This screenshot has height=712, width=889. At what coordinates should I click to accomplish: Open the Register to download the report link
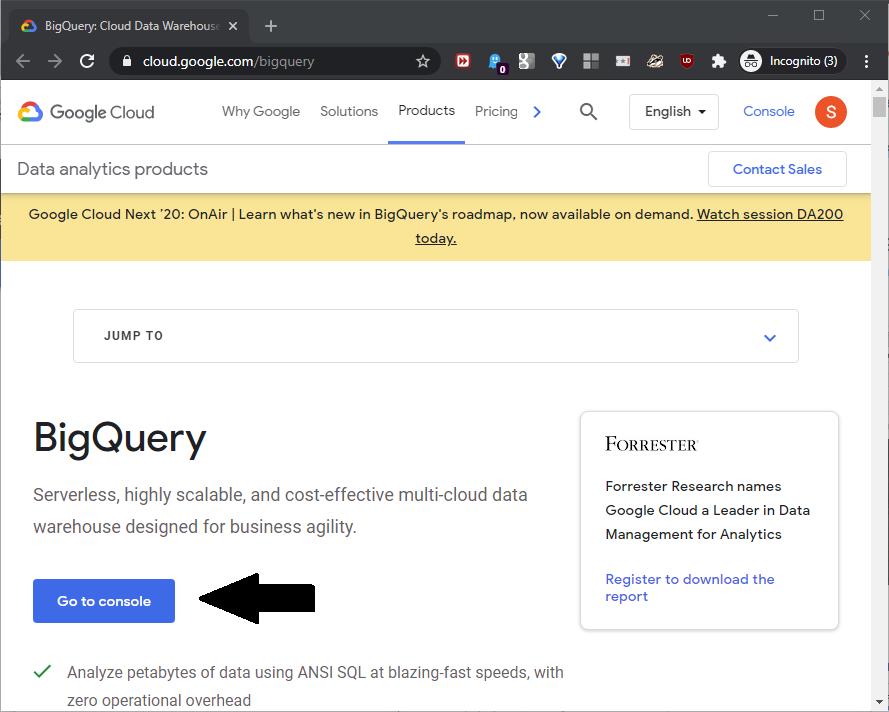tap(690, 588)
